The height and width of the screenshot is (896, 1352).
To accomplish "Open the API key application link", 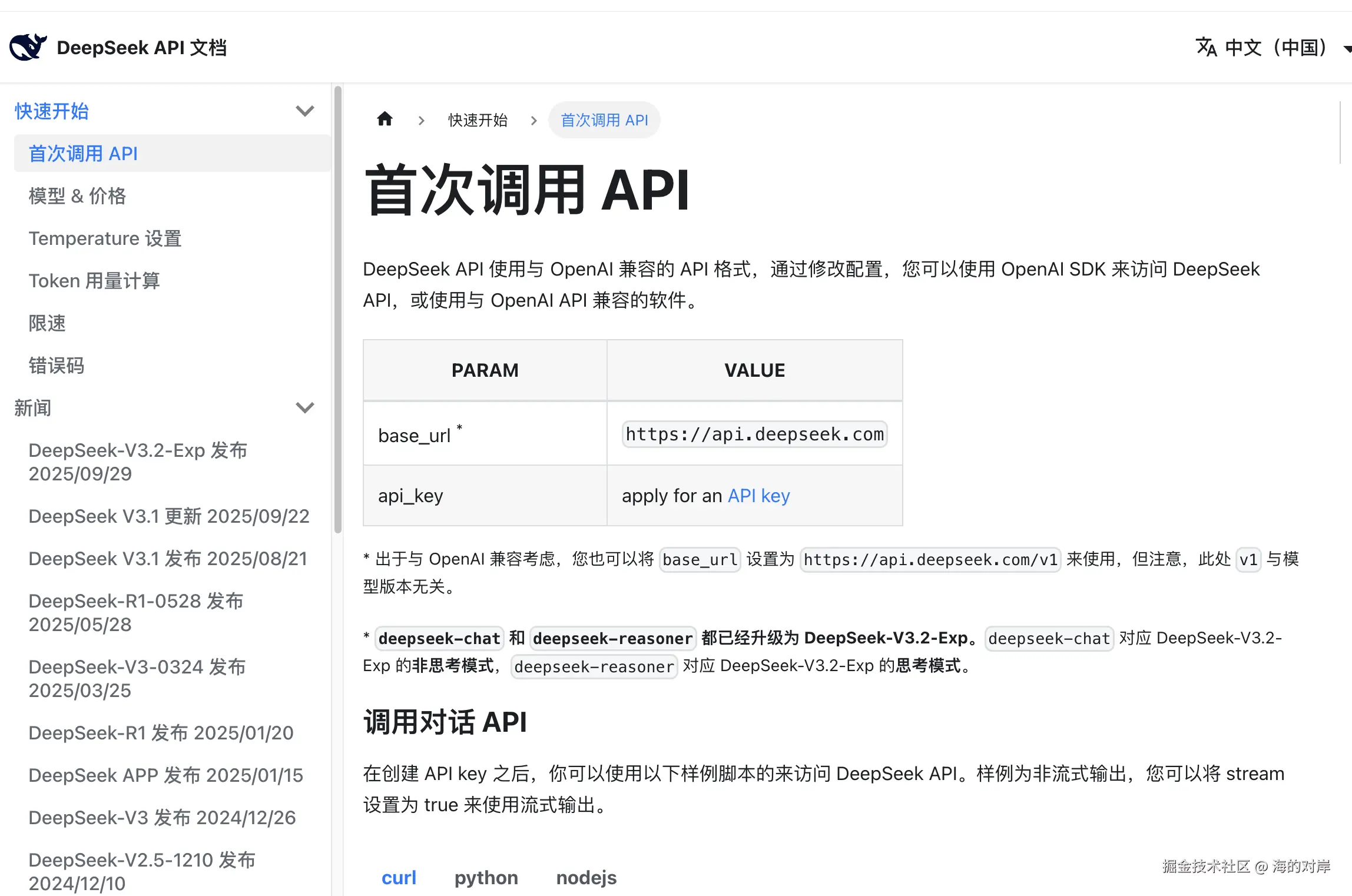I will (758, 496).
